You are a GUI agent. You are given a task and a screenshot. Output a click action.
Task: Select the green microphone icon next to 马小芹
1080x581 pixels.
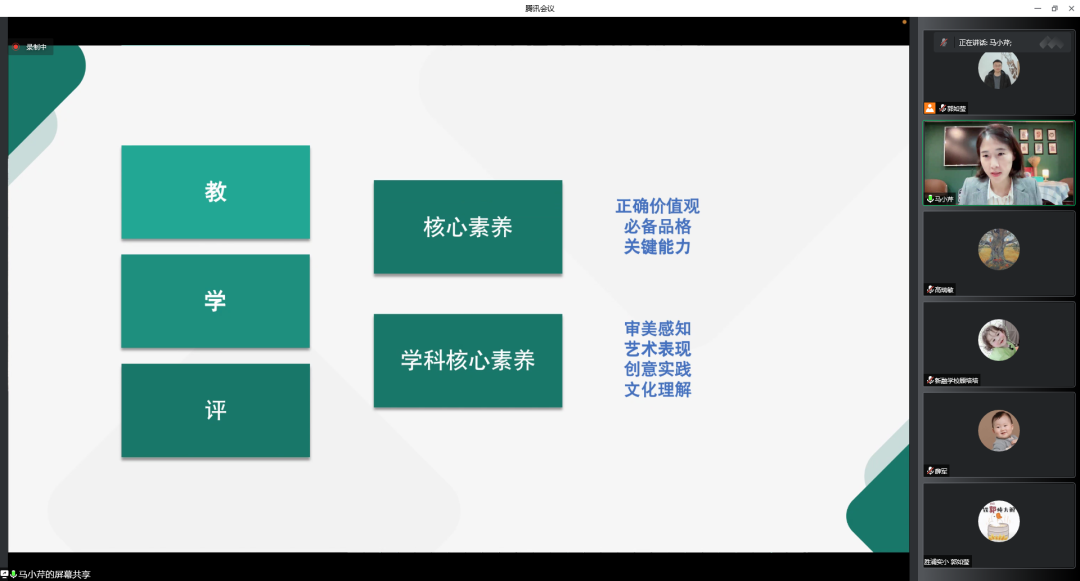[929, 199]
